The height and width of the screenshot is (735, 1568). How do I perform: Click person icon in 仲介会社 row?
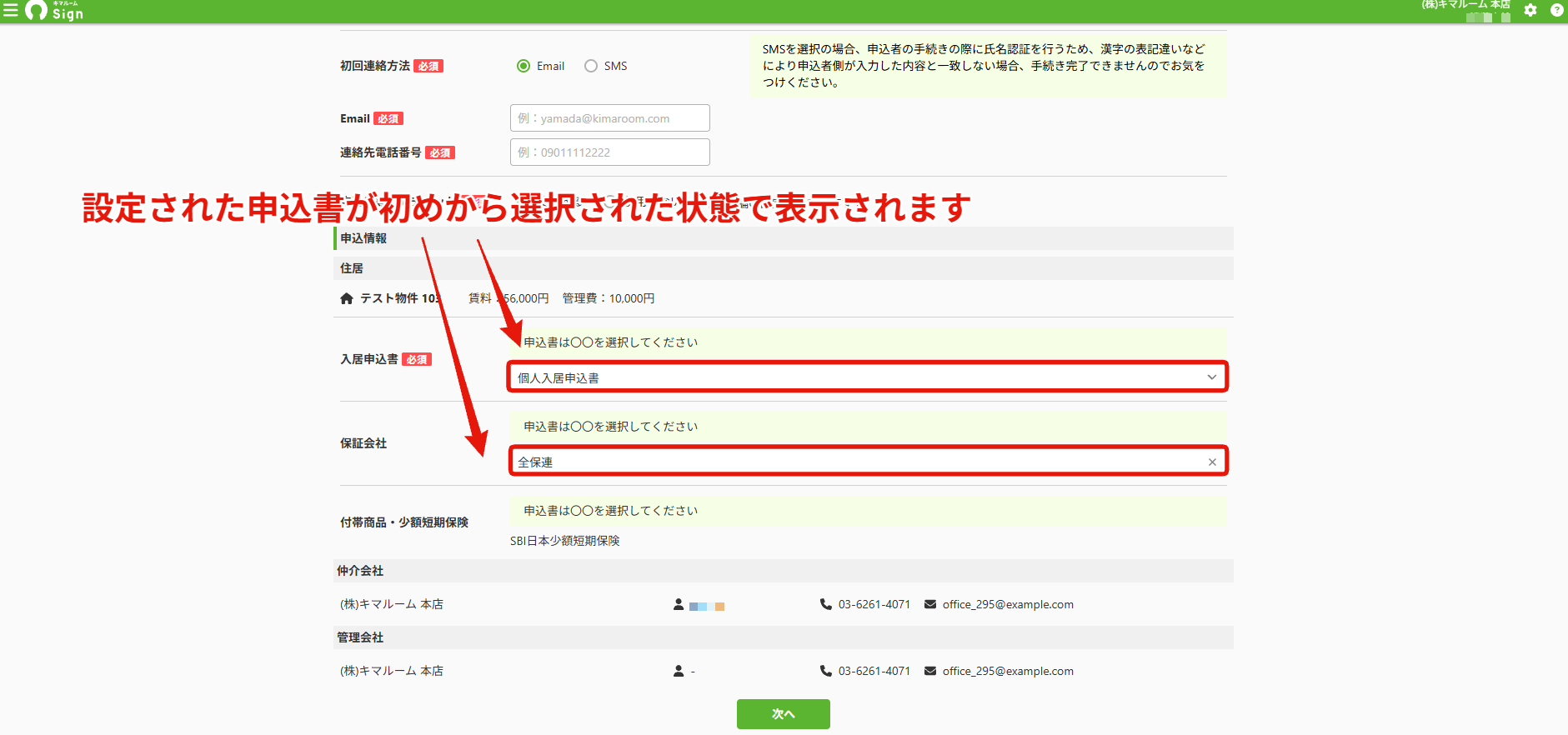(x=679, y=604)
